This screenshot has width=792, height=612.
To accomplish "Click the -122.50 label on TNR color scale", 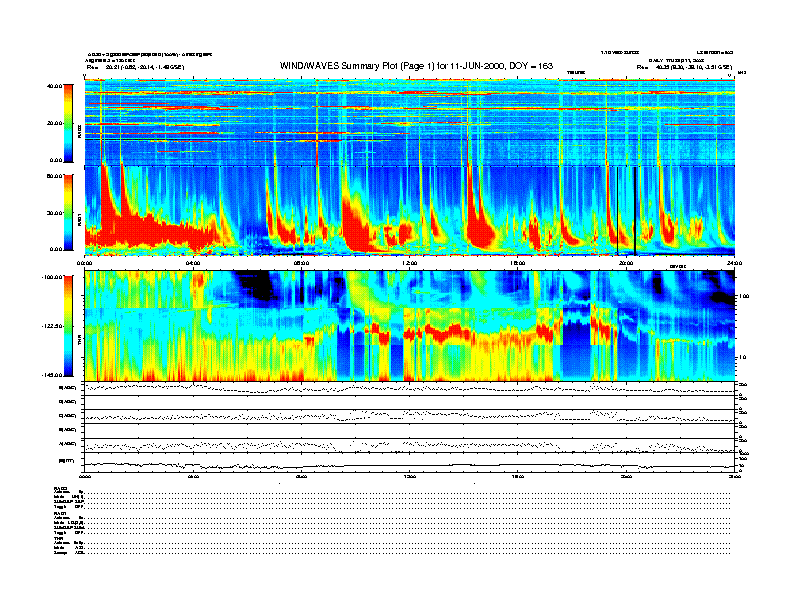I will [x=52, y=326].
